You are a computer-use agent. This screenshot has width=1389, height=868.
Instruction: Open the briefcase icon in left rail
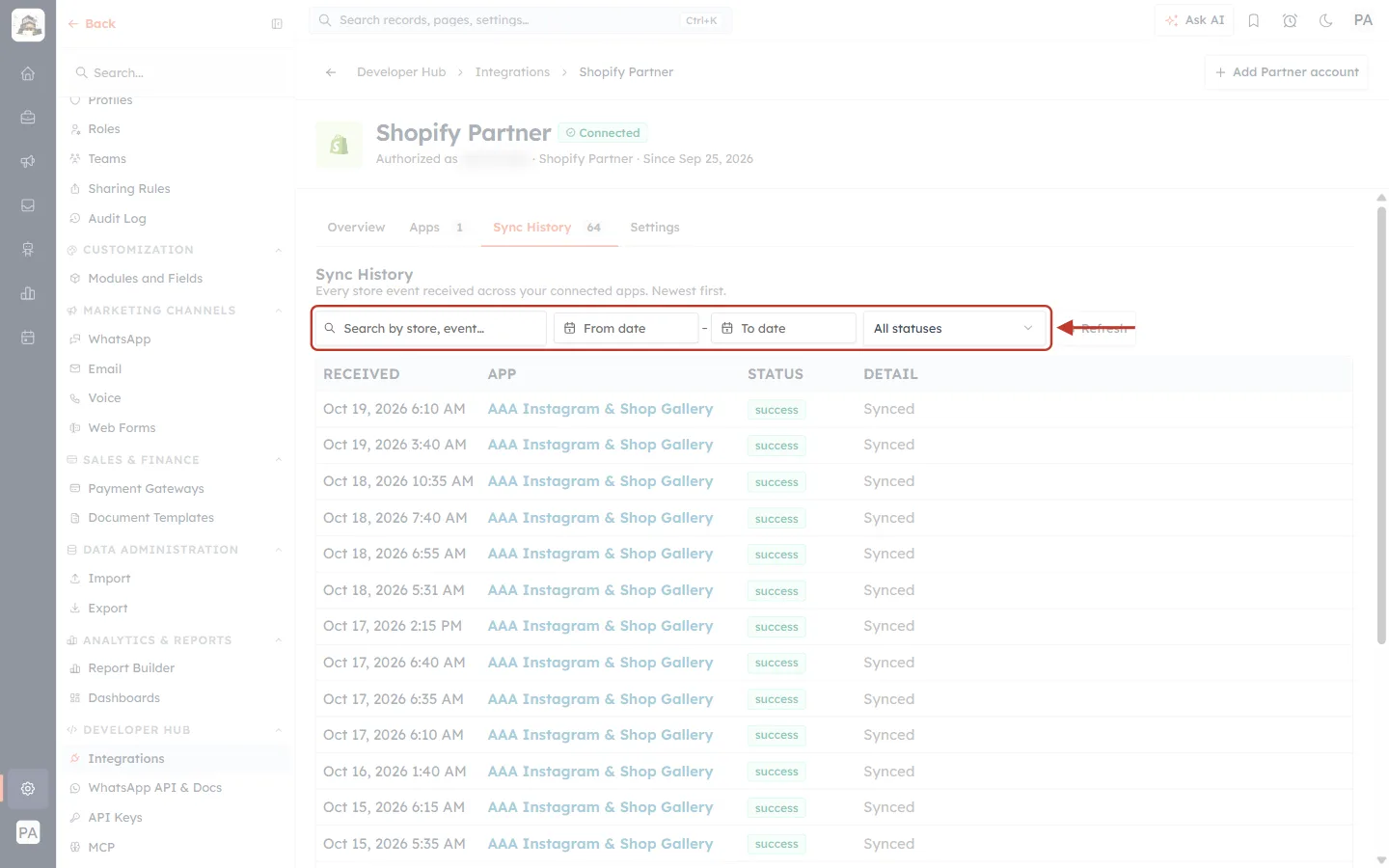tap(28, 118)
